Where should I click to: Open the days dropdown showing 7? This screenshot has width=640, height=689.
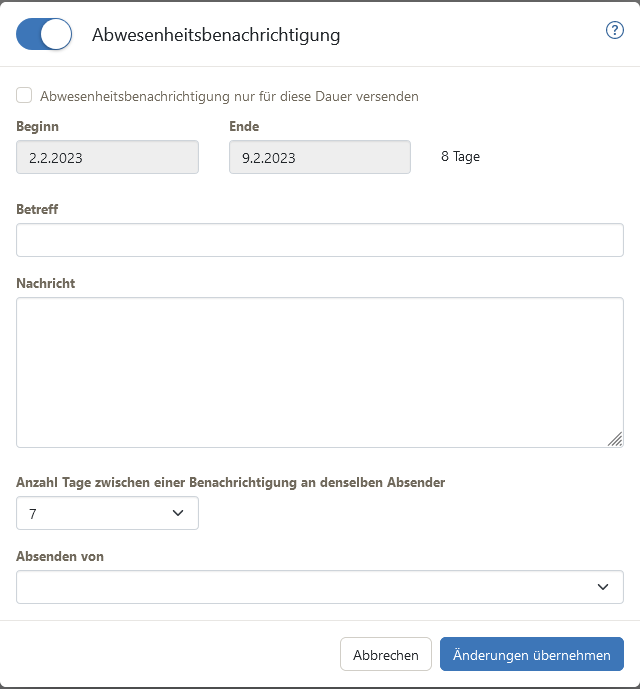(x=107, y=513)
